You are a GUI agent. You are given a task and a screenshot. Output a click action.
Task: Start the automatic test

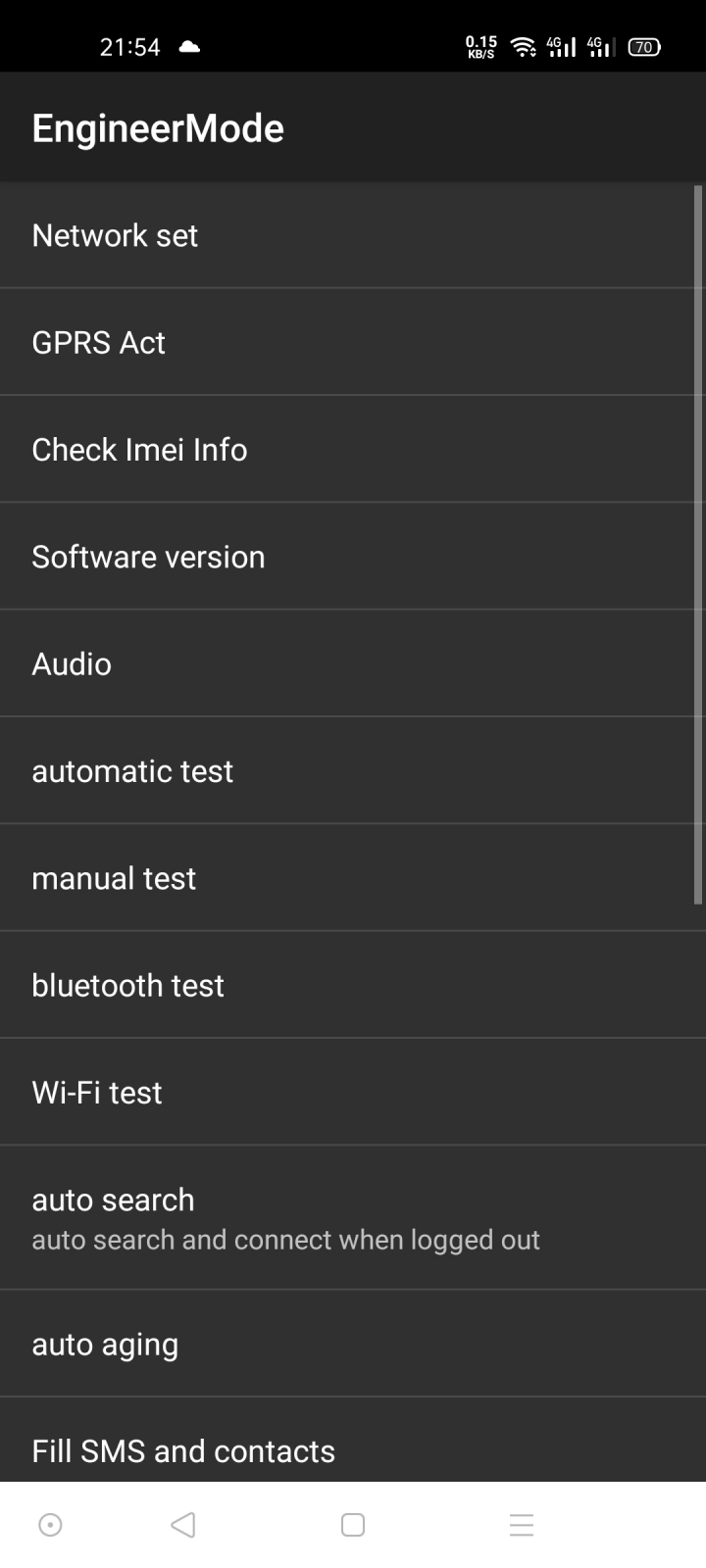[353, 770]
